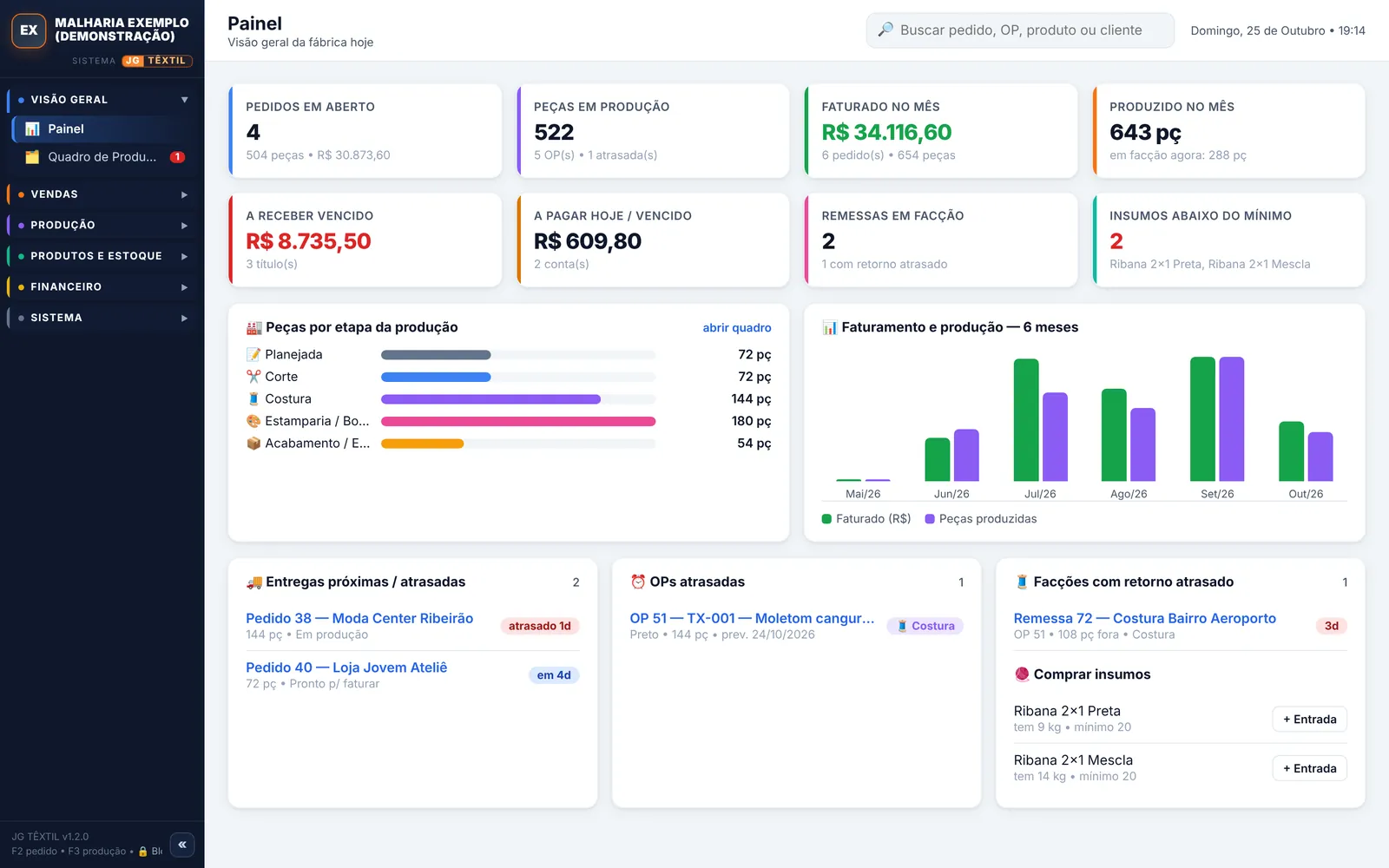Collapse sidebar with double-chevron button

pyautogui.click(x=182, y=845)
